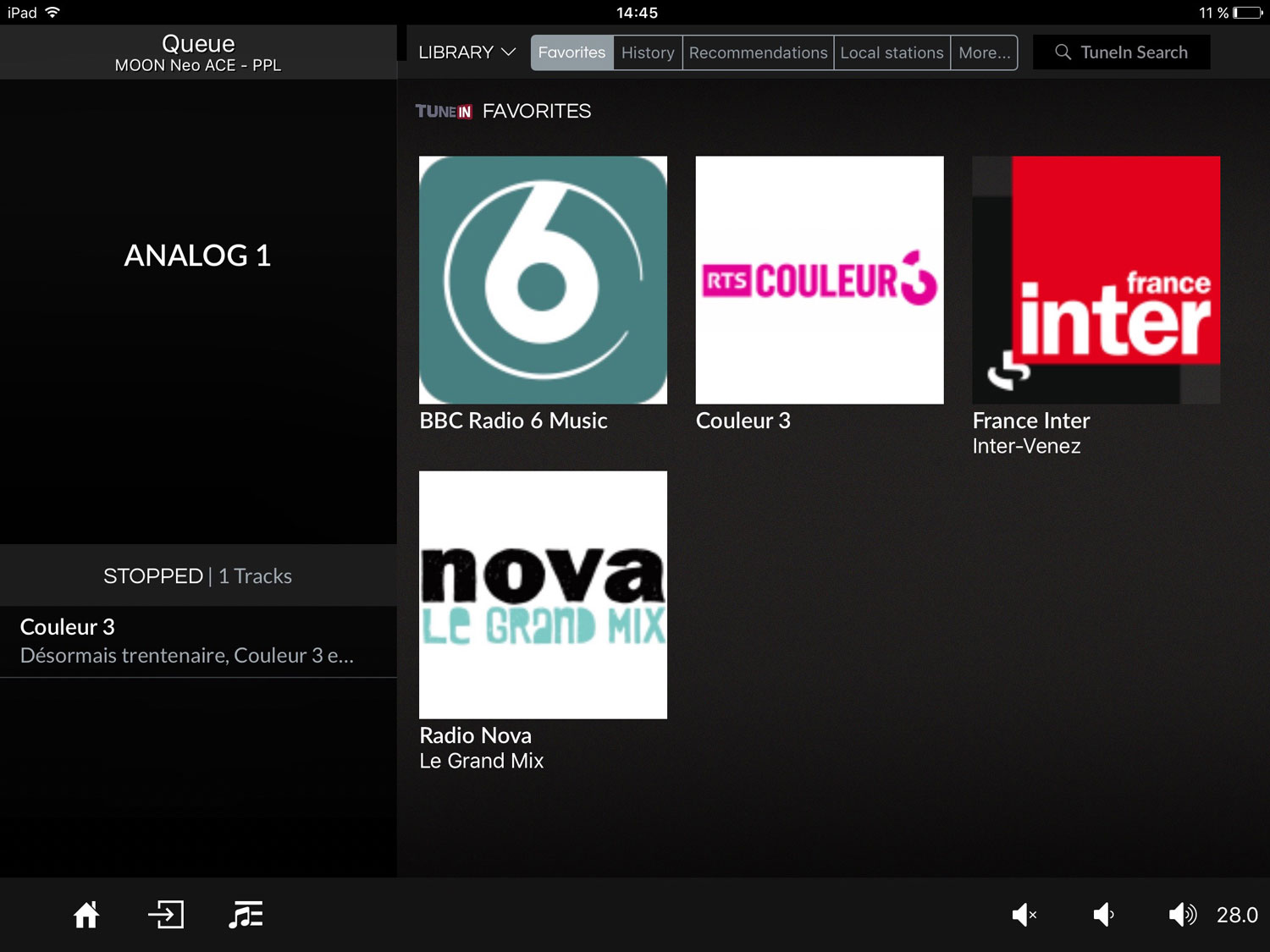Click the Le Grand Mix subtitle

(481, 761)
